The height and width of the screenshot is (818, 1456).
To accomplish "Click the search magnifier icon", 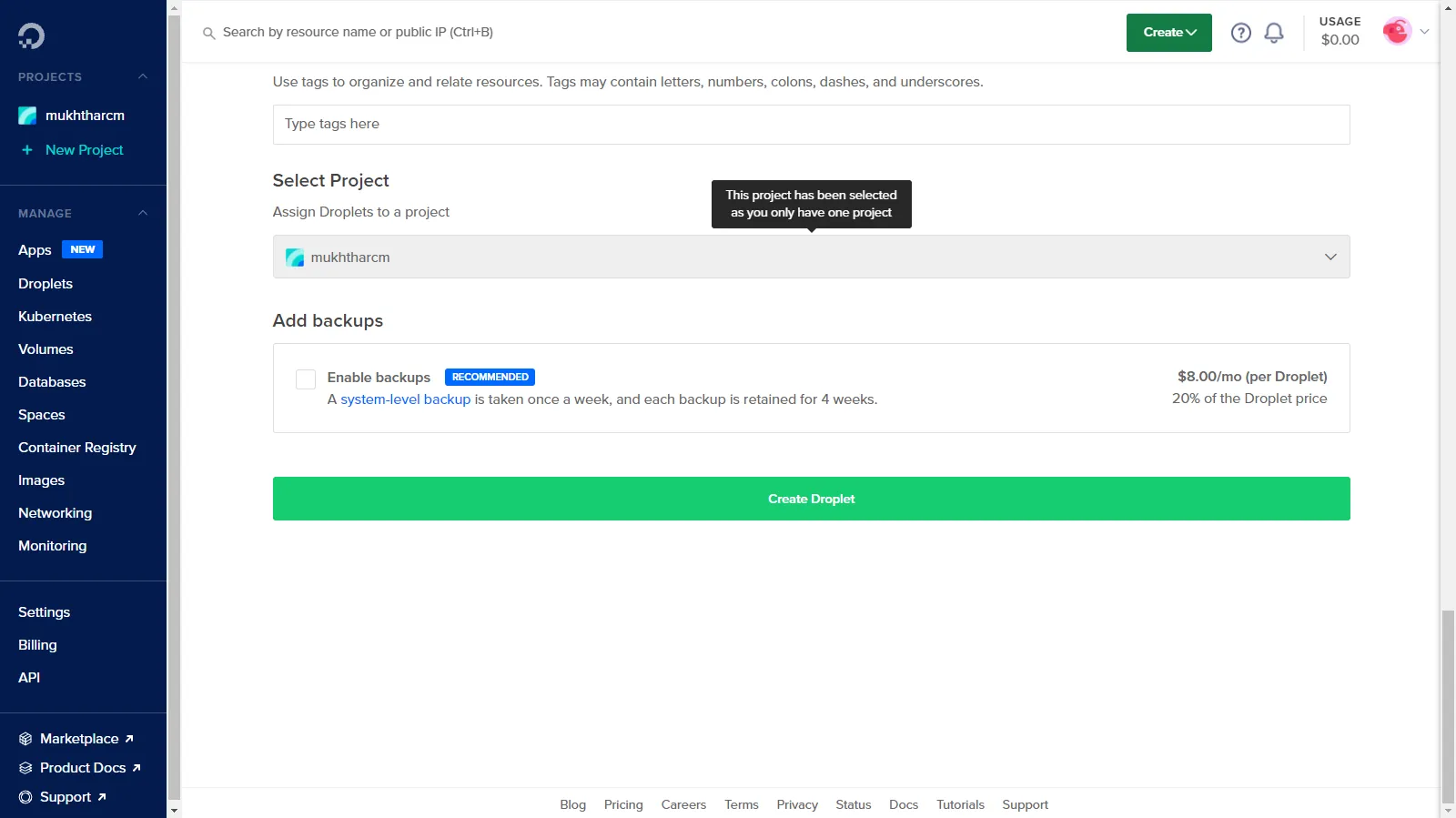I will click(208, 33).
